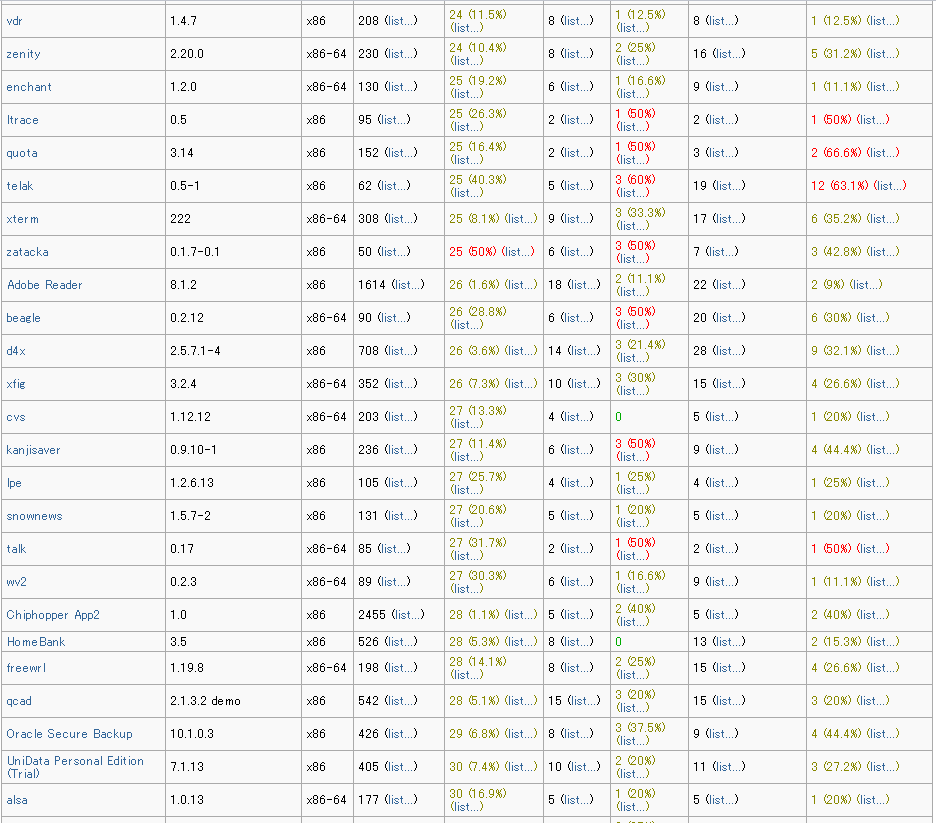Screen dimensions: 936x823
Task: Follow the kanjisaver link
Action: [x=33, y=450]
